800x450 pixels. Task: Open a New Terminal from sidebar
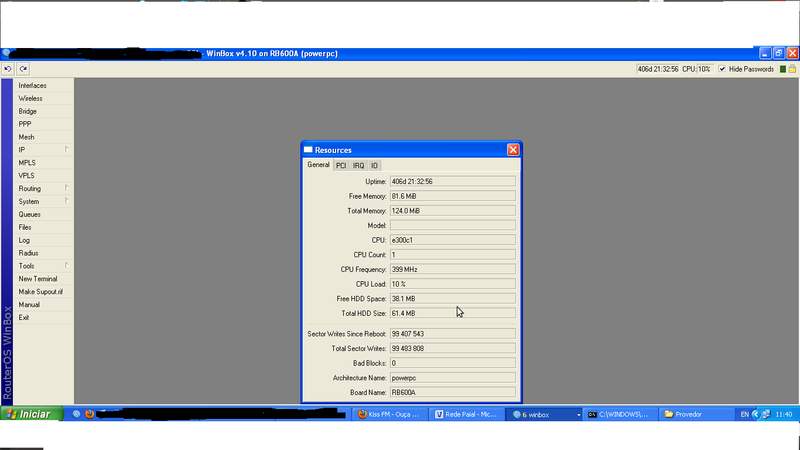pos(43,279)
